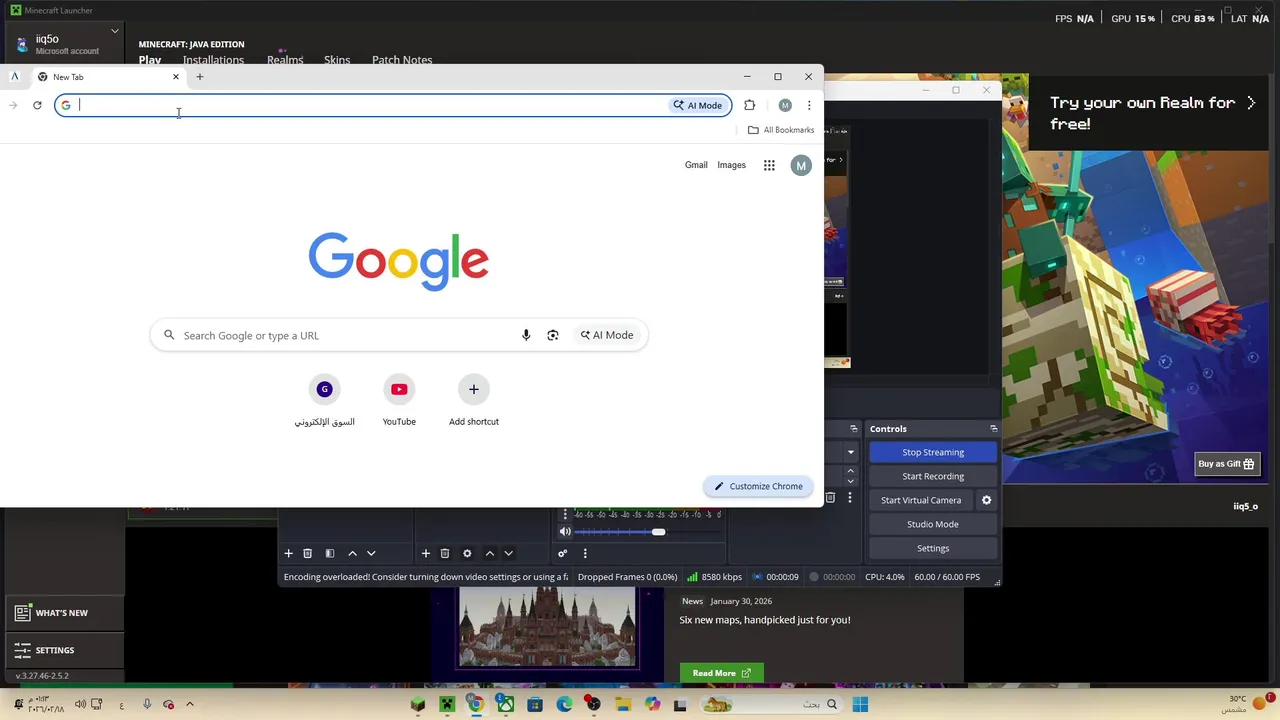Image resolution: width=1280 pixels, height=720 pixels.
Task: Move the OBS scene up
Action: point(352,553)
